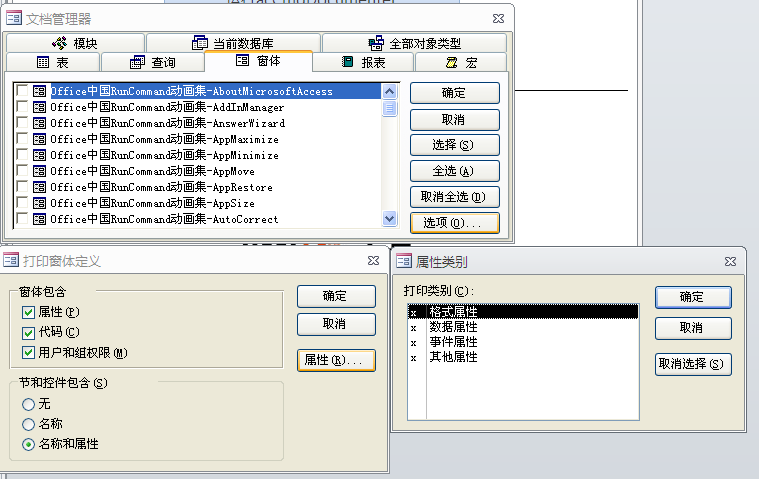Check the AddInManager form checkbox

[22, 106]
